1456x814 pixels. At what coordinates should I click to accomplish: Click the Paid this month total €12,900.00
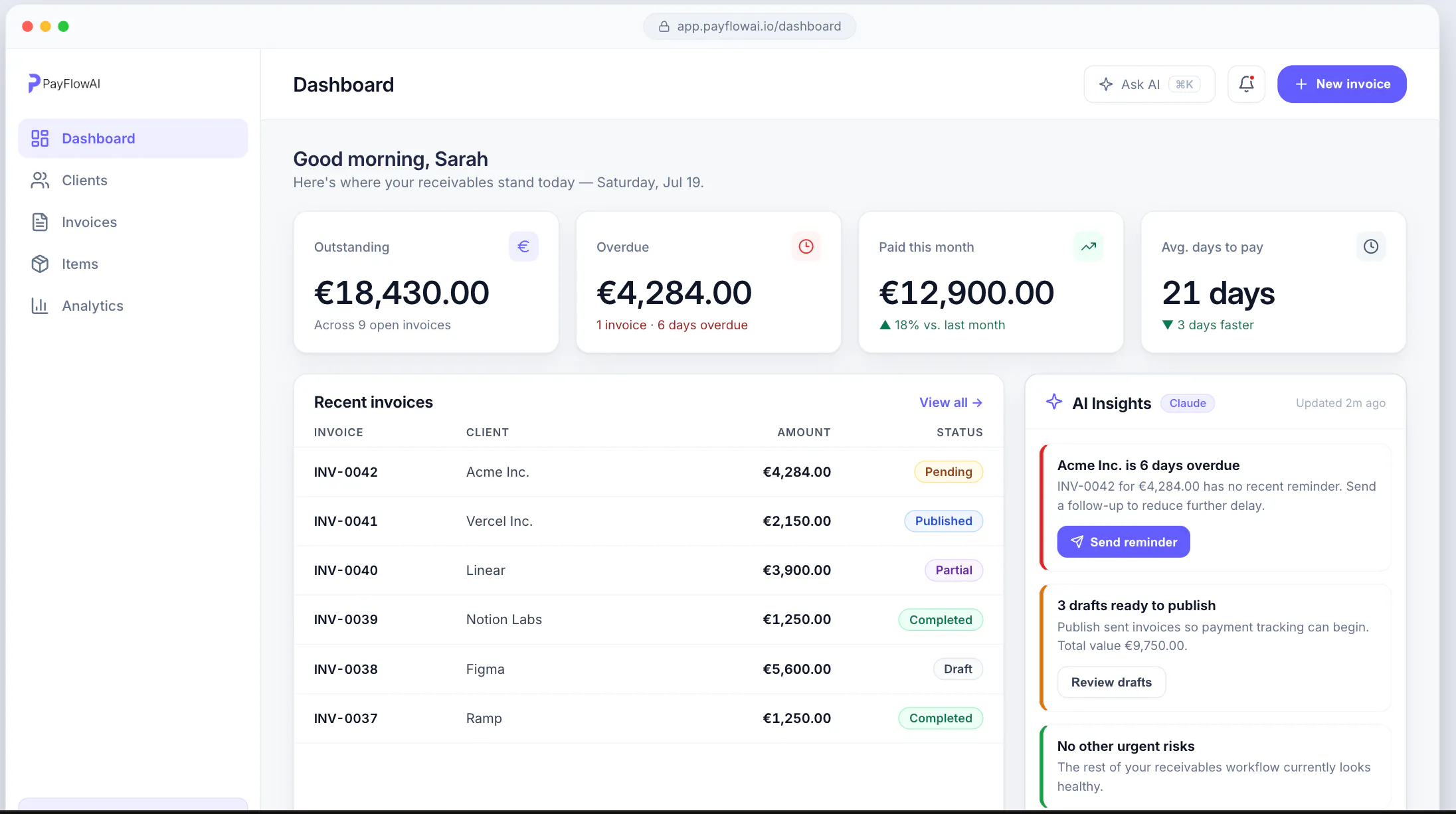966,293
